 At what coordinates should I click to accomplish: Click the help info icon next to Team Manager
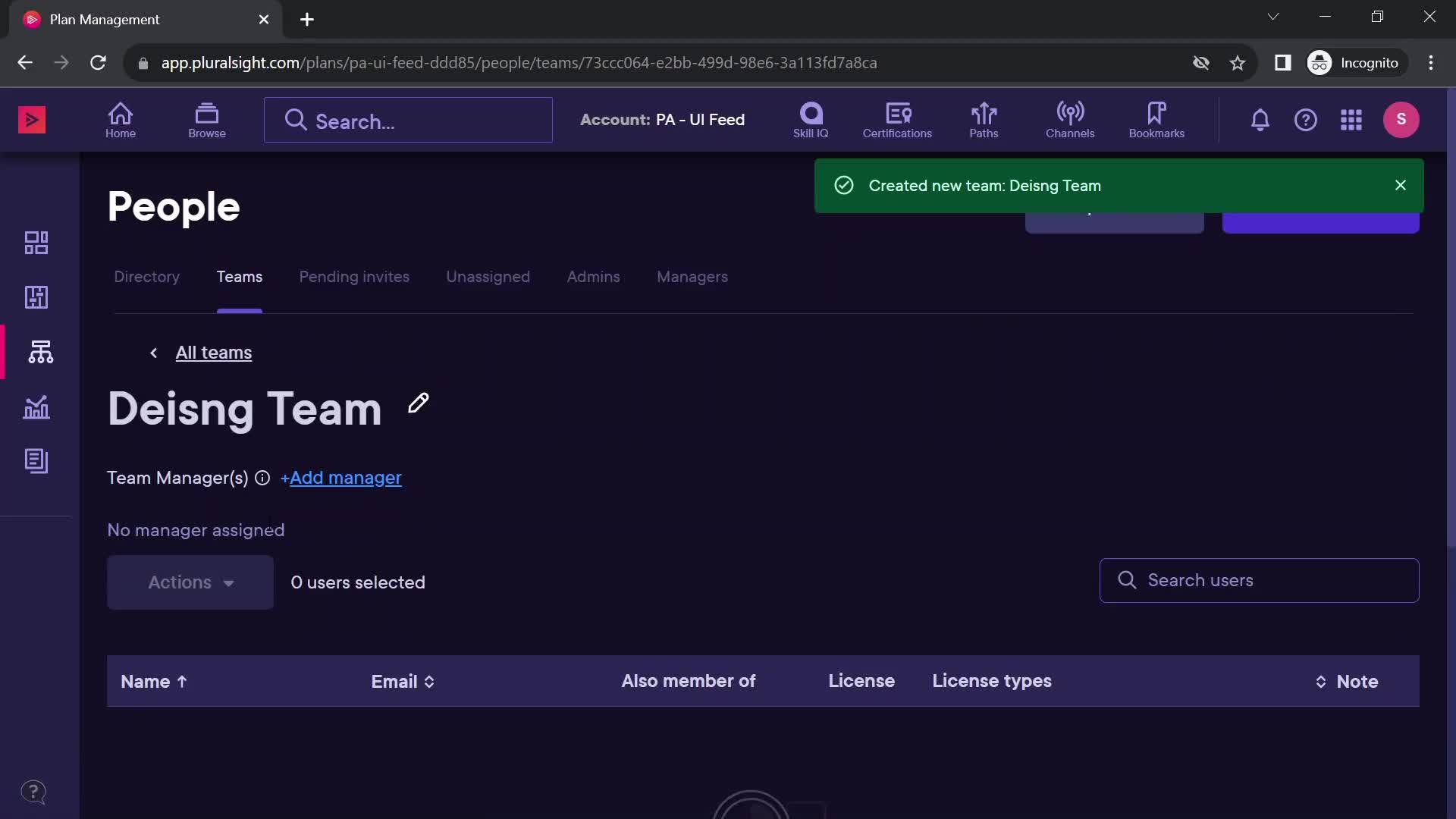(262, 477)
